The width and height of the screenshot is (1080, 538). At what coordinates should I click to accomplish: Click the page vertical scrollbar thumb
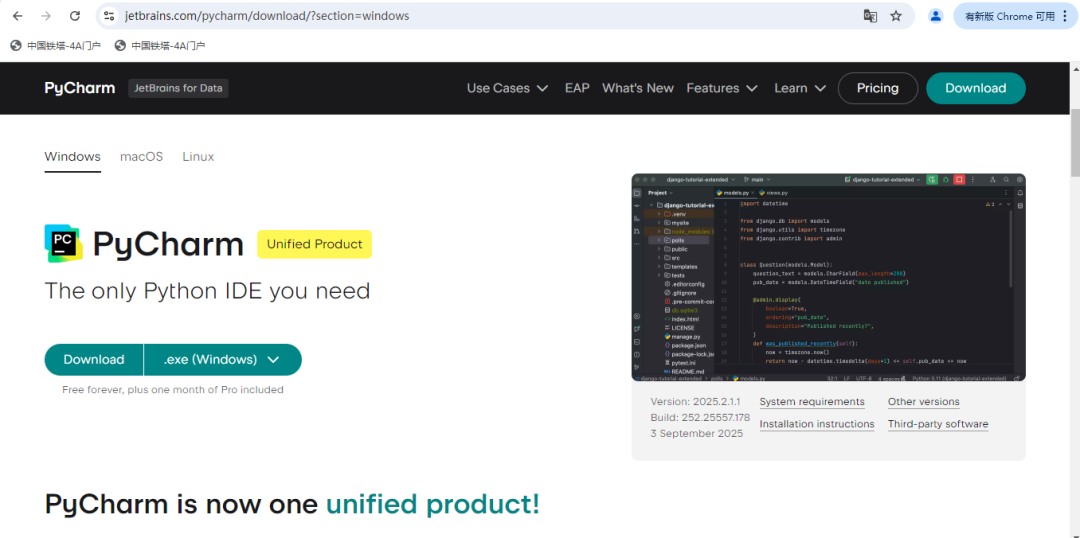1074,143
